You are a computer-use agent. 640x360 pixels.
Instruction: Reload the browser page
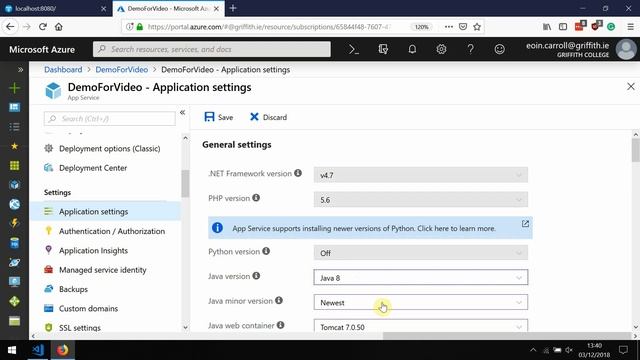click(42, 27)
